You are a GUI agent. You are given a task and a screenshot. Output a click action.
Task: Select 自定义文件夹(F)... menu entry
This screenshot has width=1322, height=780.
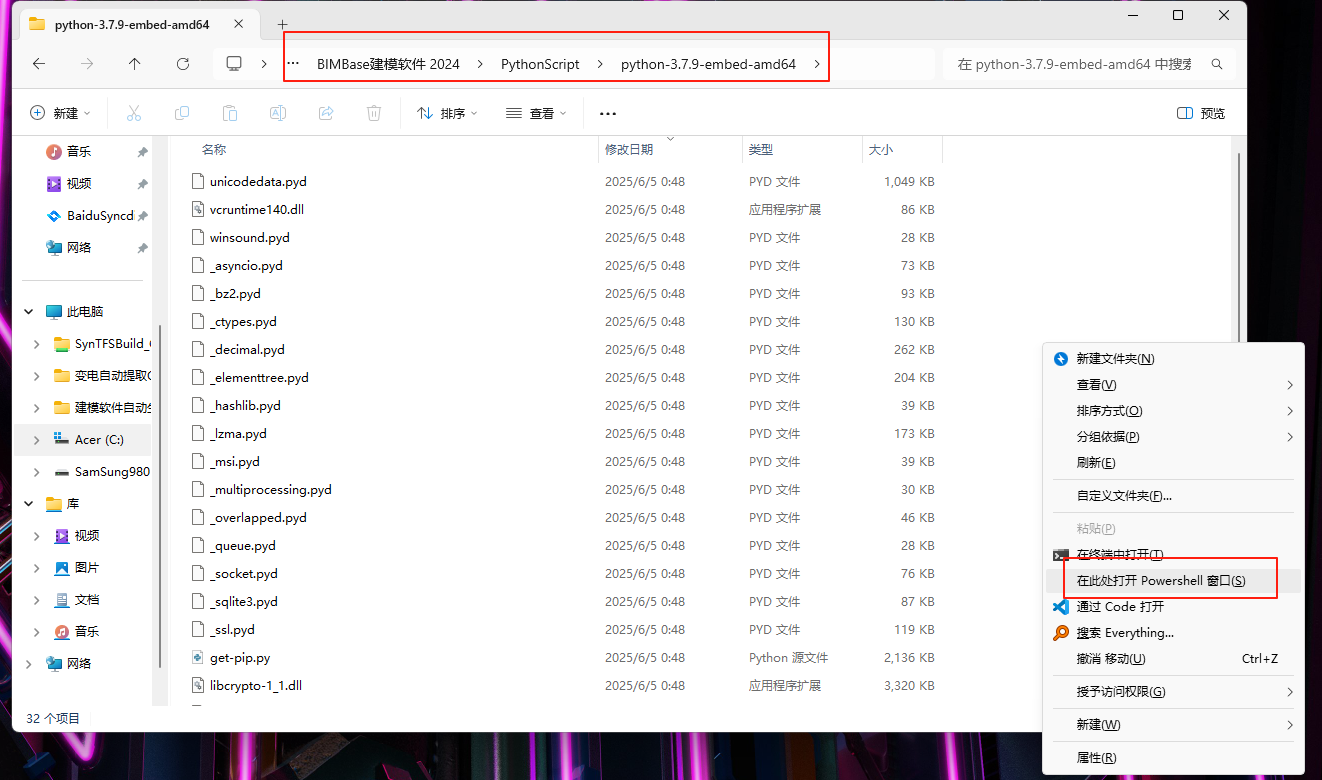tap(1173, 496)
